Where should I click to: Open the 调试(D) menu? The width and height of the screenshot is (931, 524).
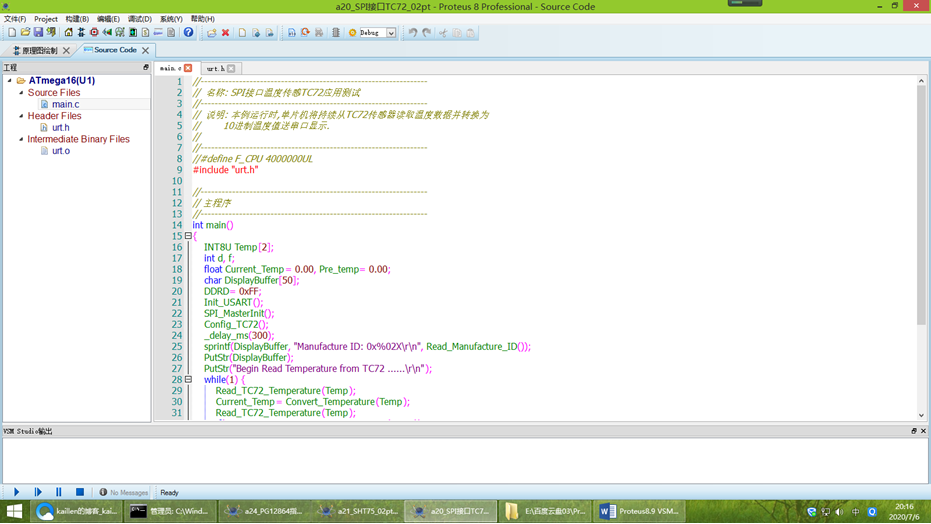[x=140, y=19]
